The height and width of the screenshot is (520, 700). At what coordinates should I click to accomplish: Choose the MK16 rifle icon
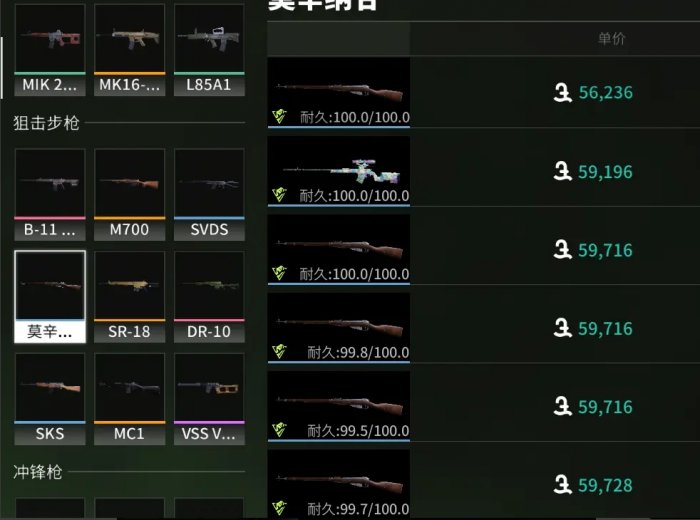coord(129,49)
